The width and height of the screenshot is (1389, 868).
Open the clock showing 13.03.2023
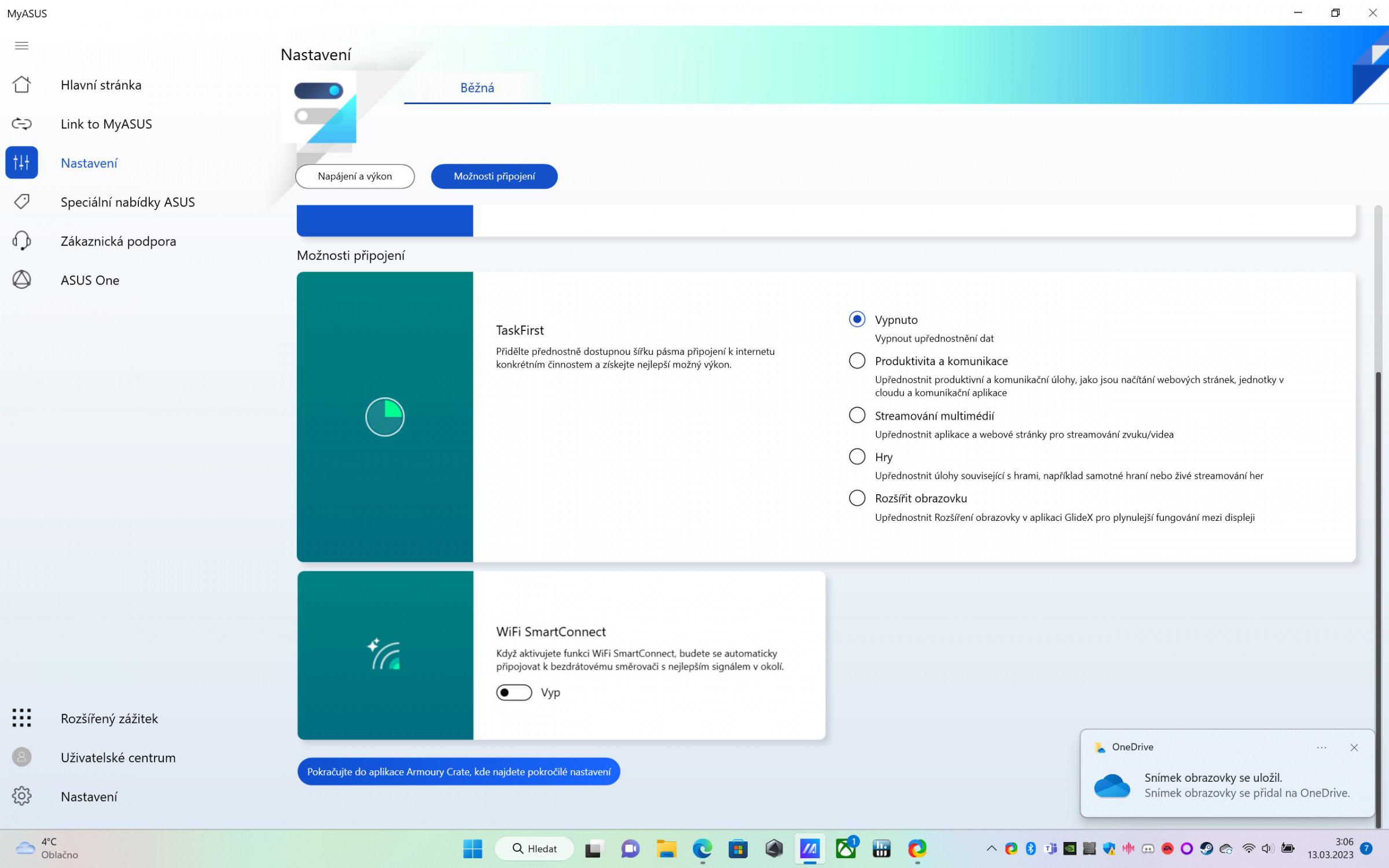tap(1330, 848)
